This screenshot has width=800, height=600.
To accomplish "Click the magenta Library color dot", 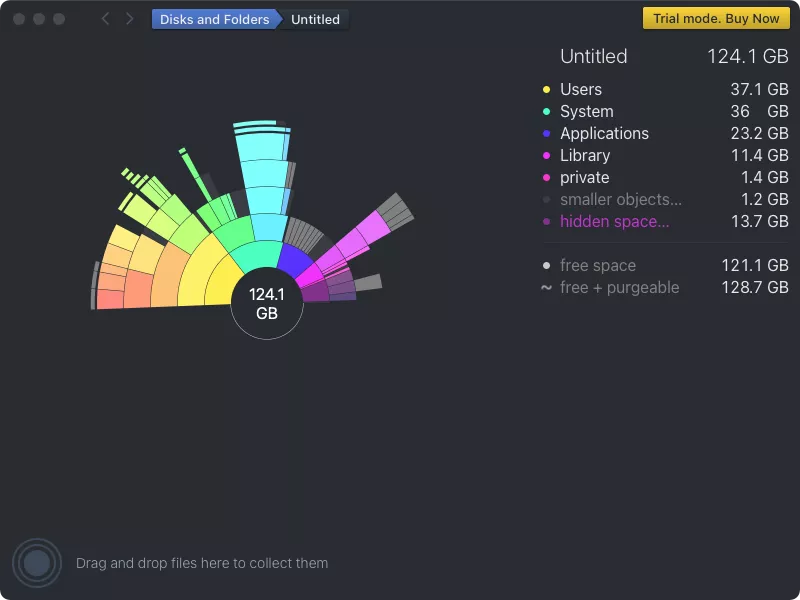I will point(546,156).
